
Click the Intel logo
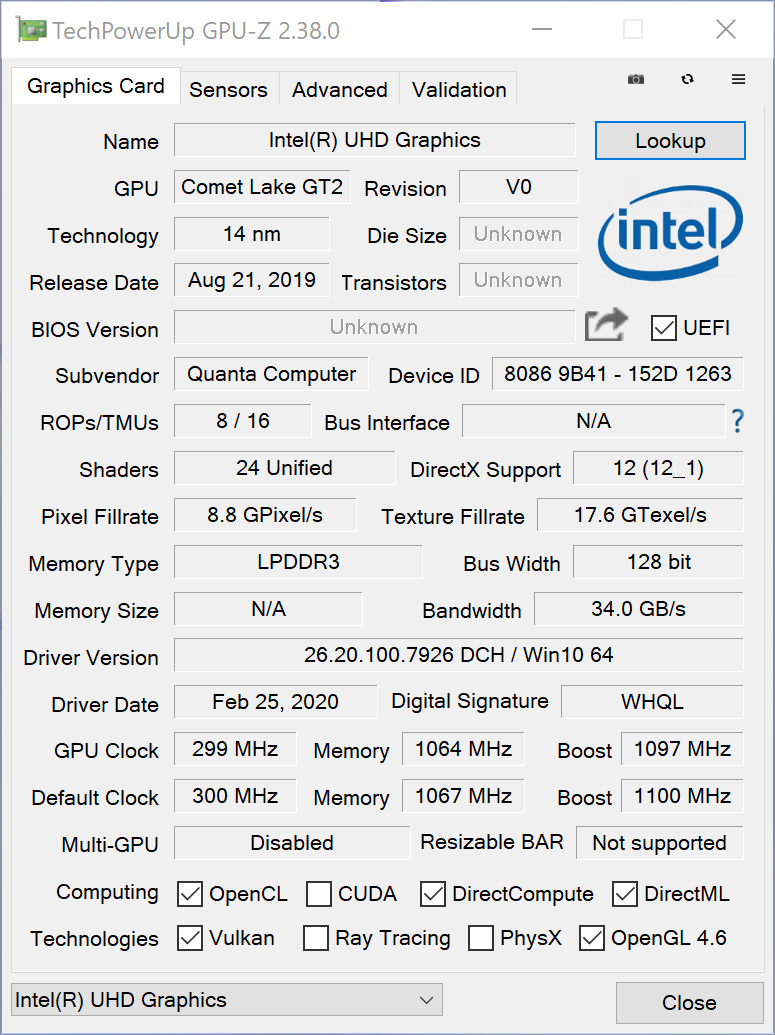[670, 234]
